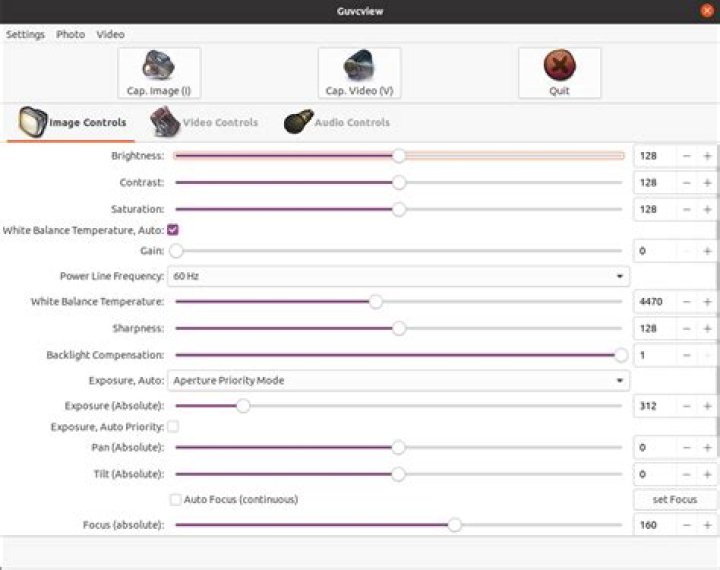Open the Video menu

(110, 34)
